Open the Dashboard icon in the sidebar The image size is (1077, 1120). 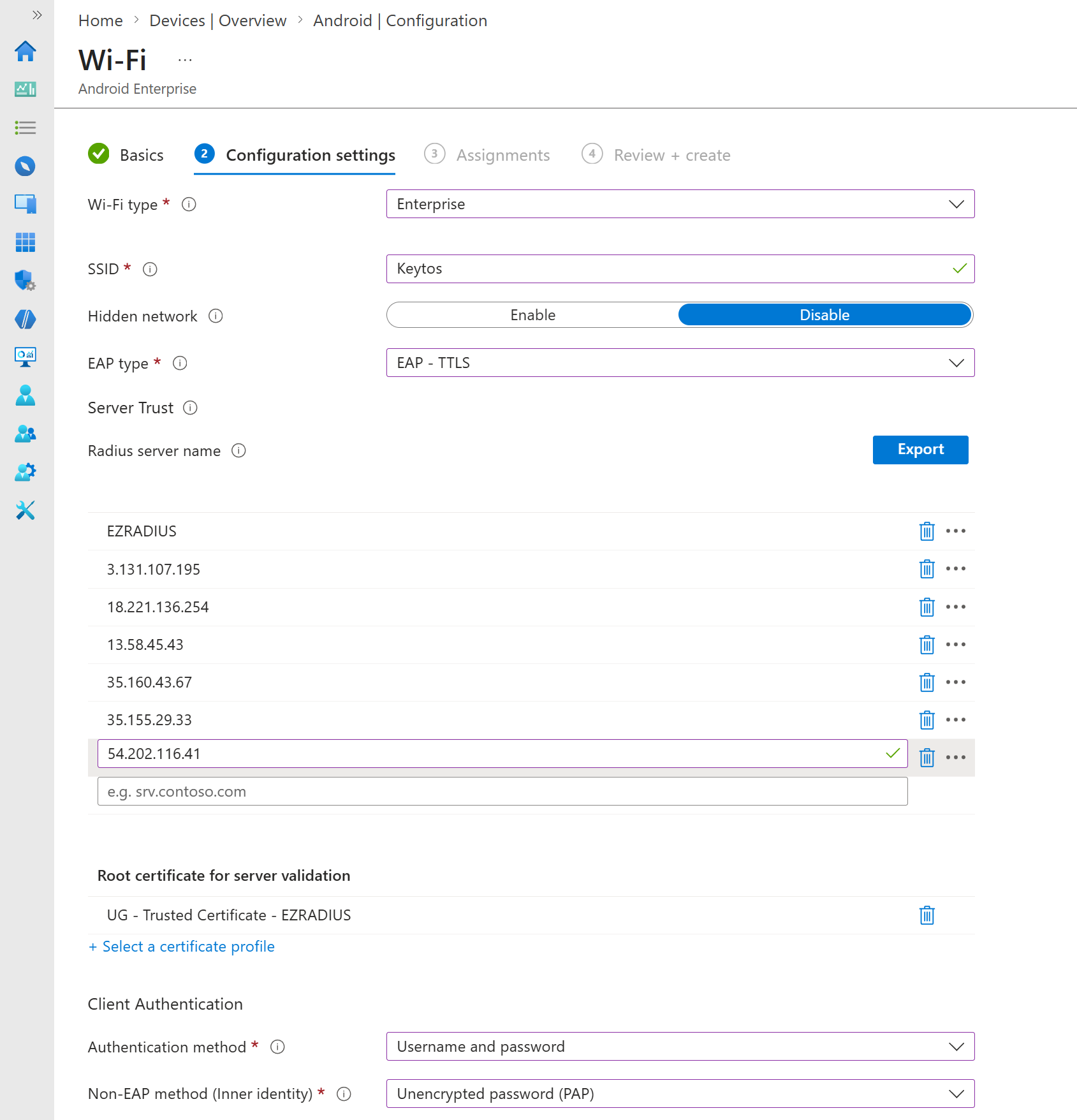coord(26,89)
